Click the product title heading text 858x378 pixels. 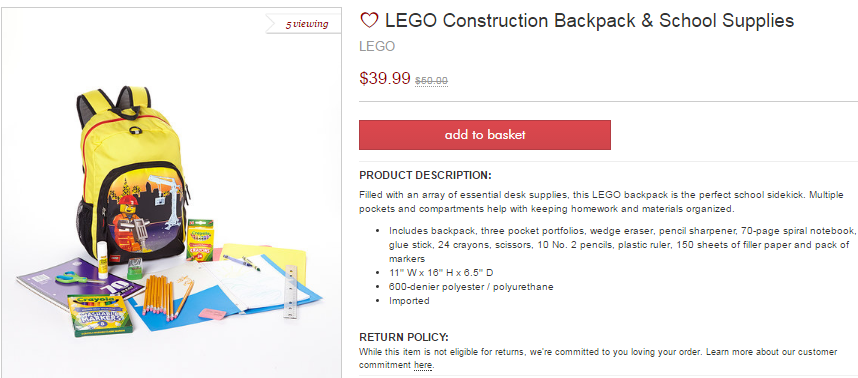589,21
